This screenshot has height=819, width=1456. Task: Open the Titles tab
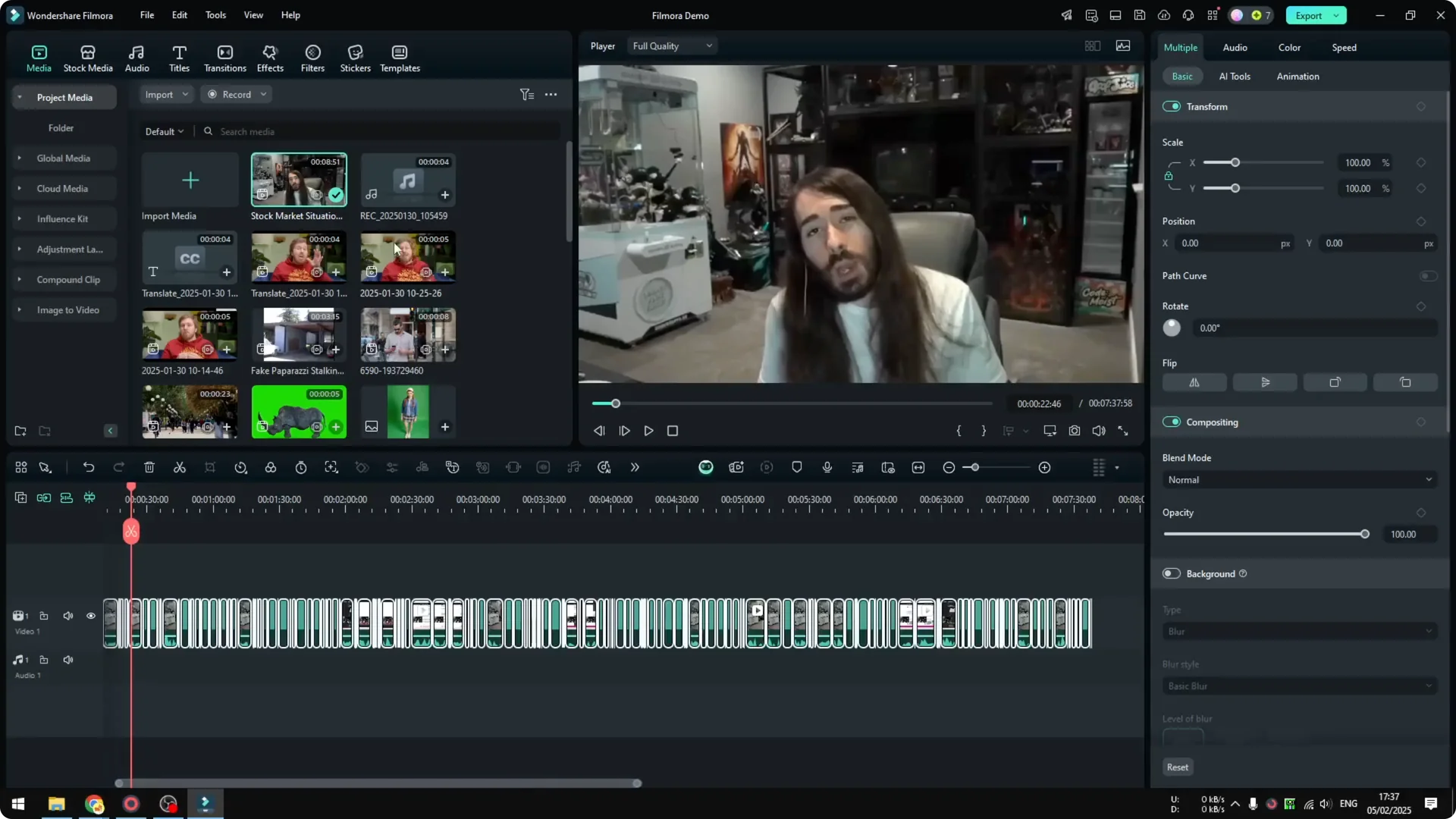pyautogui.click(x=179, y=58)
